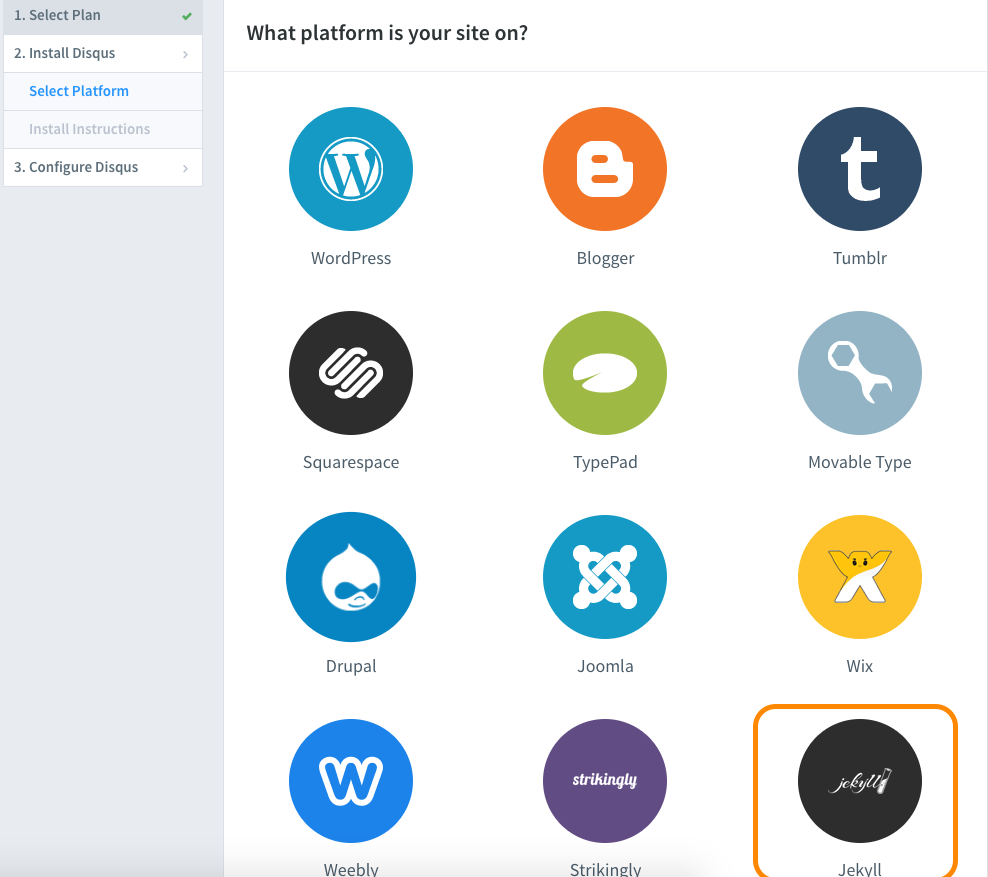Choose the Movable Type wrench icon
This screenshot has height=877, width=988.
click(859, 372)
